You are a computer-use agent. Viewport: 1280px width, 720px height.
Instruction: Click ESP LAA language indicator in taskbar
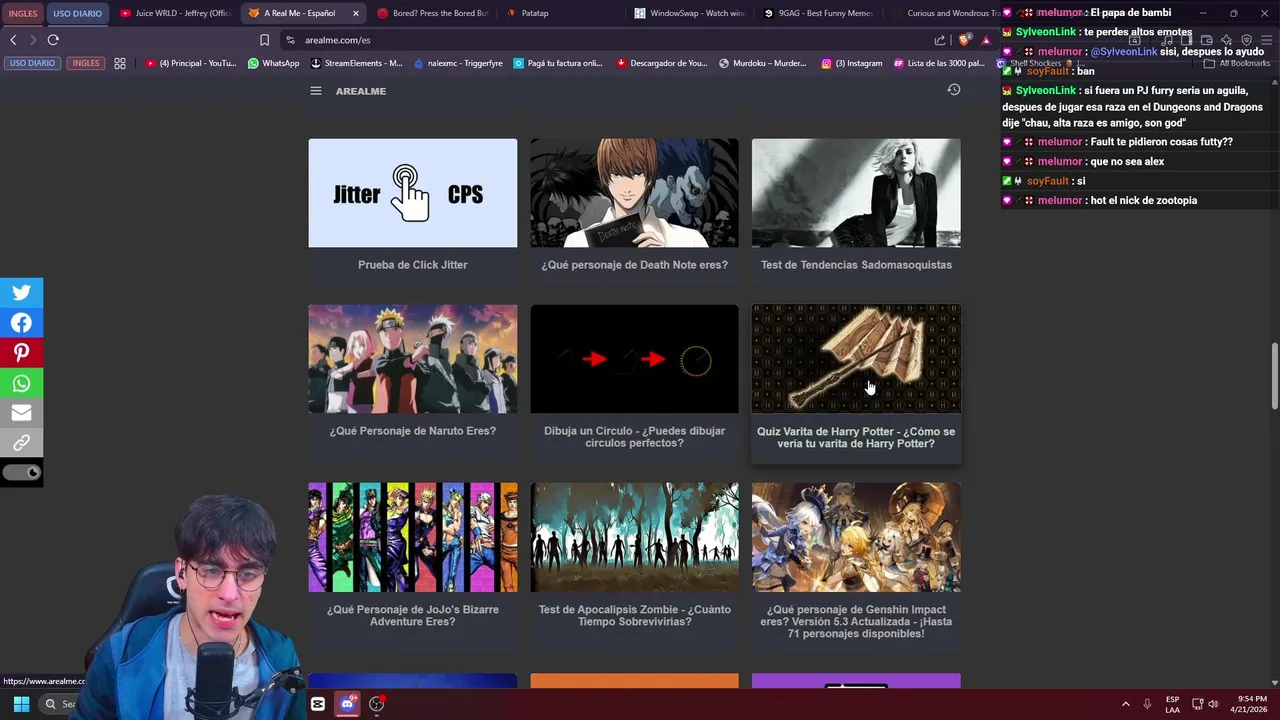pos(1173,704)
